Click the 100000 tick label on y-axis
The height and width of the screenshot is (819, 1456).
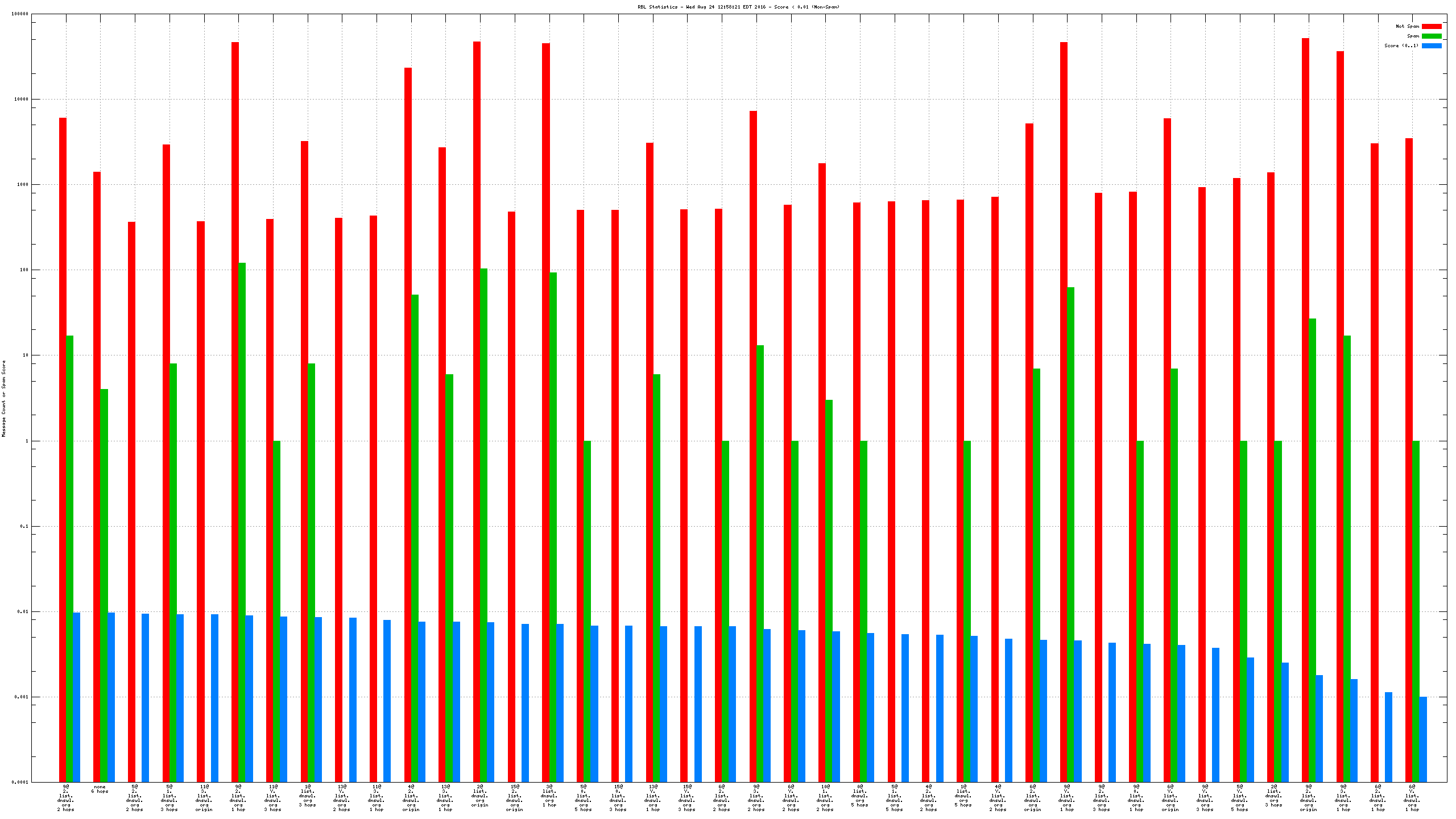(20, 14)
